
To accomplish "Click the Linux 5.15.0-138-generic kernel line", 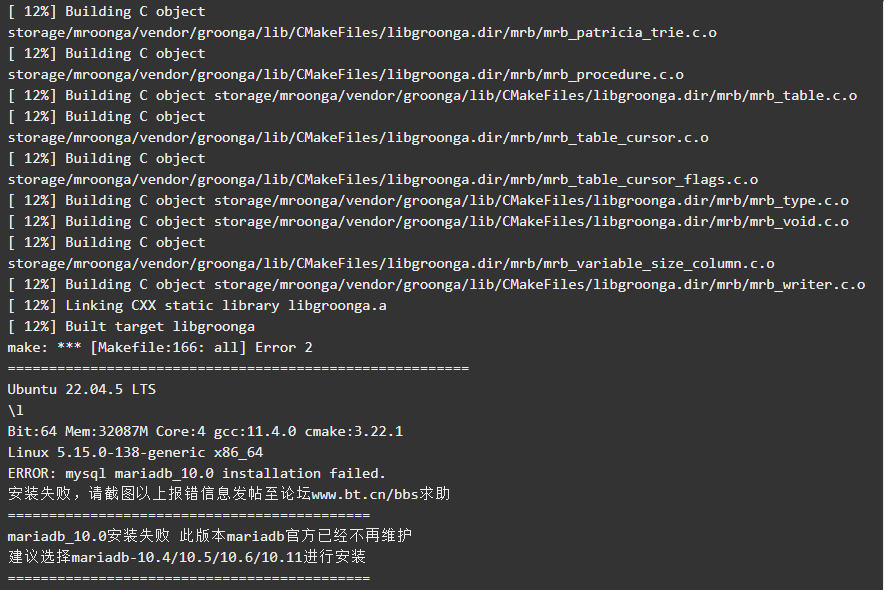I will (135, 453).
